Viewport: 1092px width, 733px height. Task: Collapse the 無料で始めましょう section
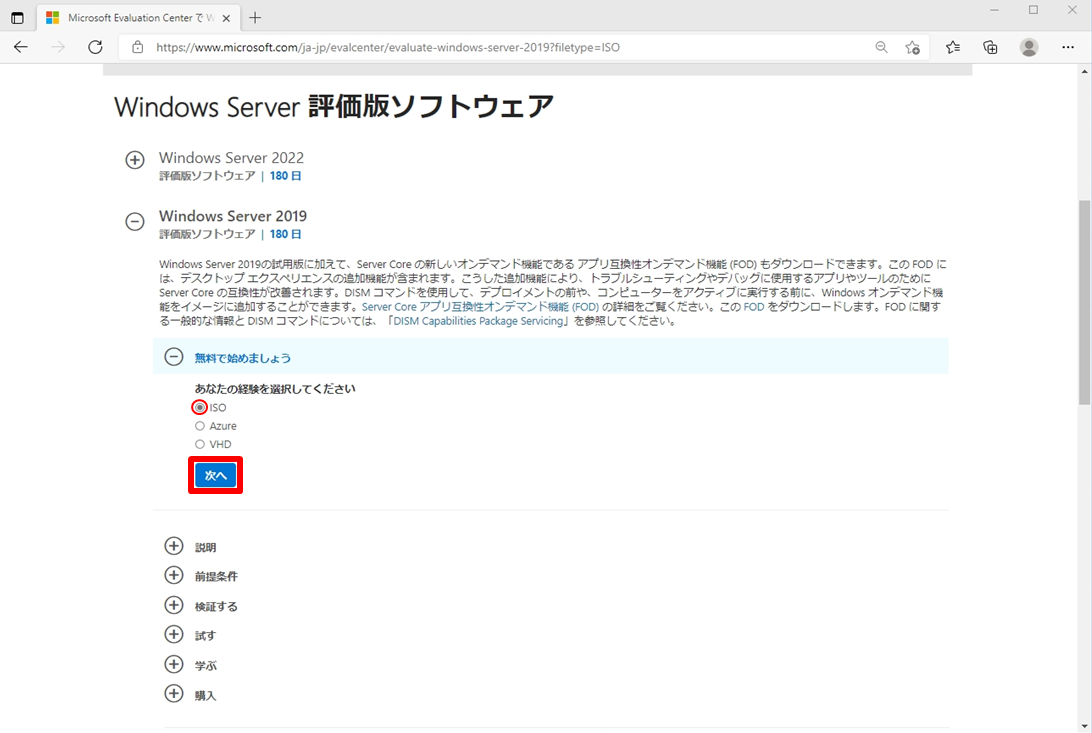pos(173,357)
